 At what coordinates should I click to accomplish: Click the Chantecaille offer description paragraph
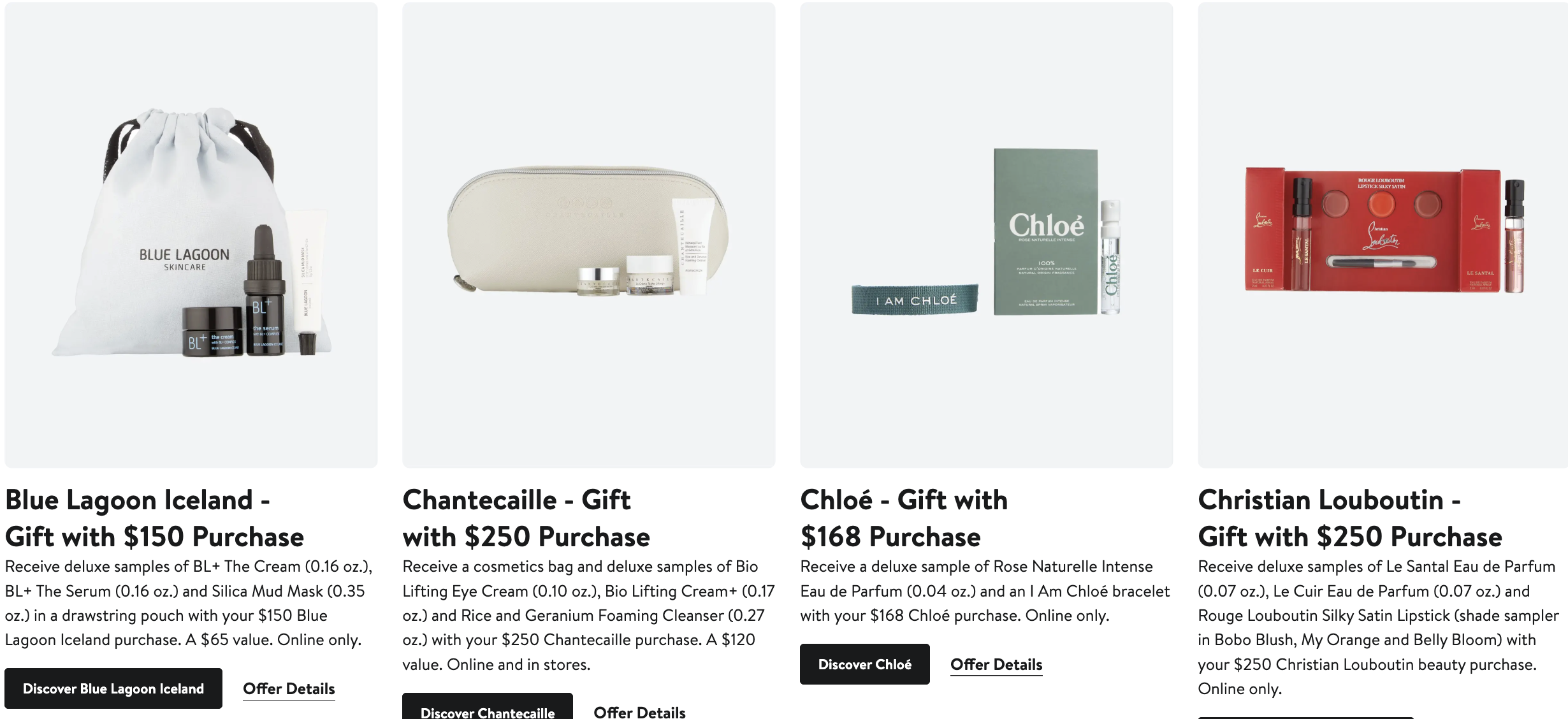(588, 615)
